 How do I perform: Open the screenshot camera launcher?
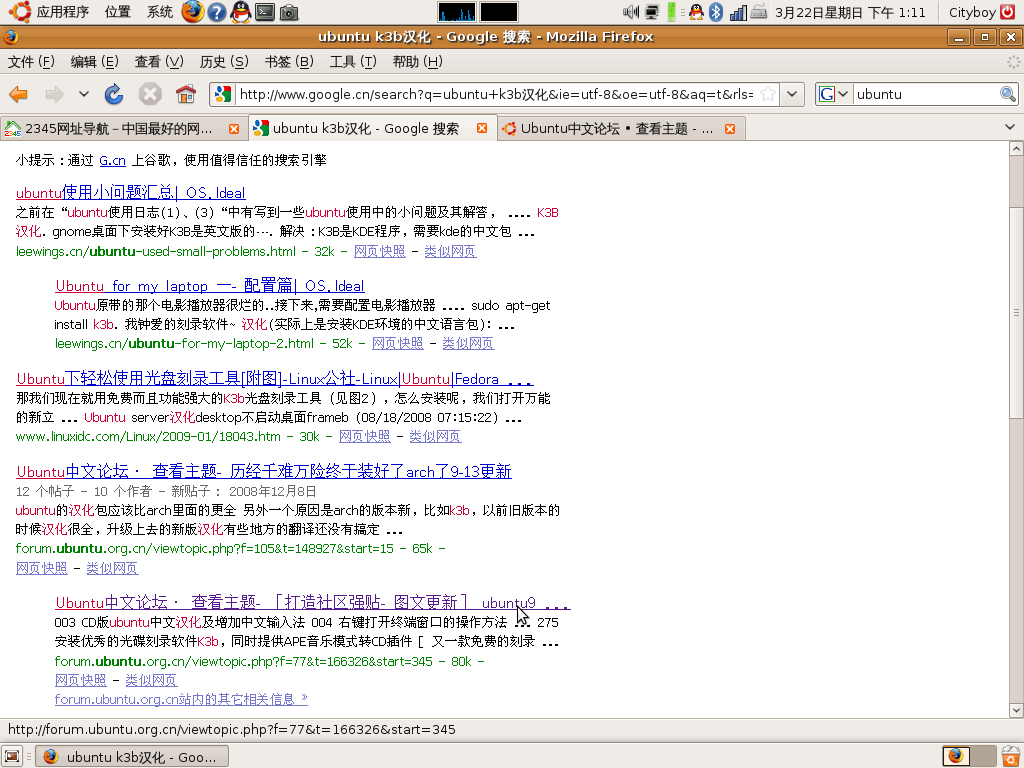point(289,12)
